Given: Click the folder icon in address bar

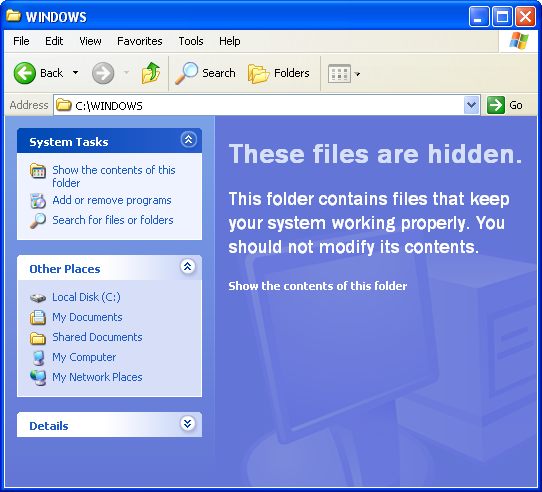Looking at the screenshot, I should pyautogui.click(x=64, y=104).
